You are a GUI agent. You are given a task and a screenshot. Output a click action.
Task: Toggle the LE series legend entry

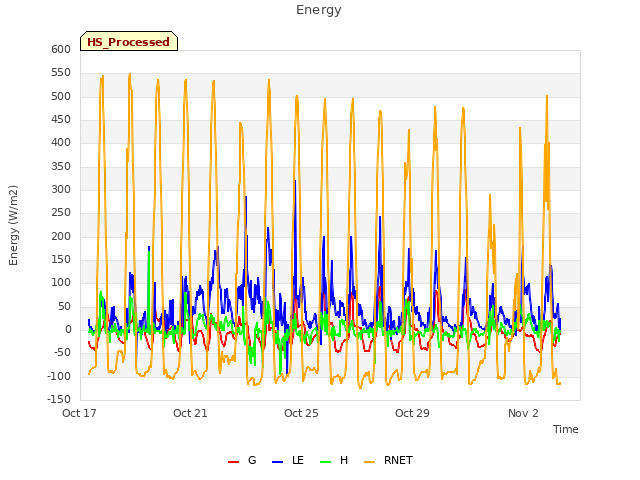pos(288,460)
